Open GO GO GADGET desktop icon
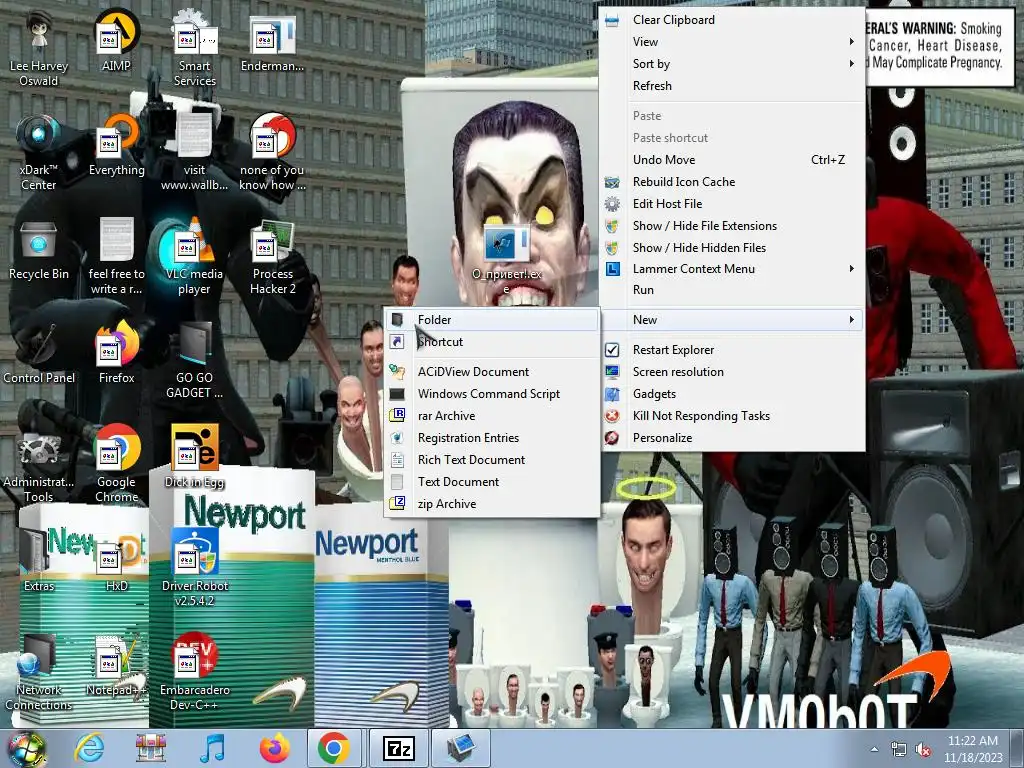 point(195,360)
